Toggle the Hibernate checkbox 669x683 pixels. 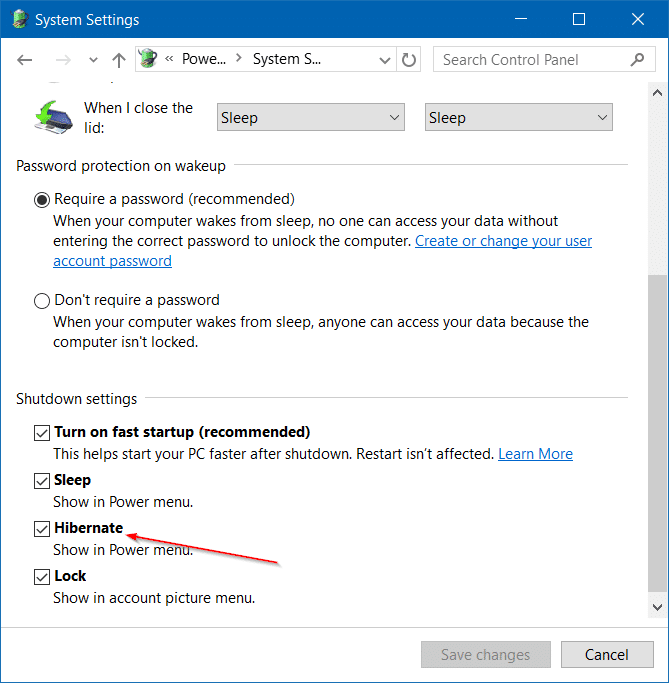pyautogui.click(x=42, y=529)
